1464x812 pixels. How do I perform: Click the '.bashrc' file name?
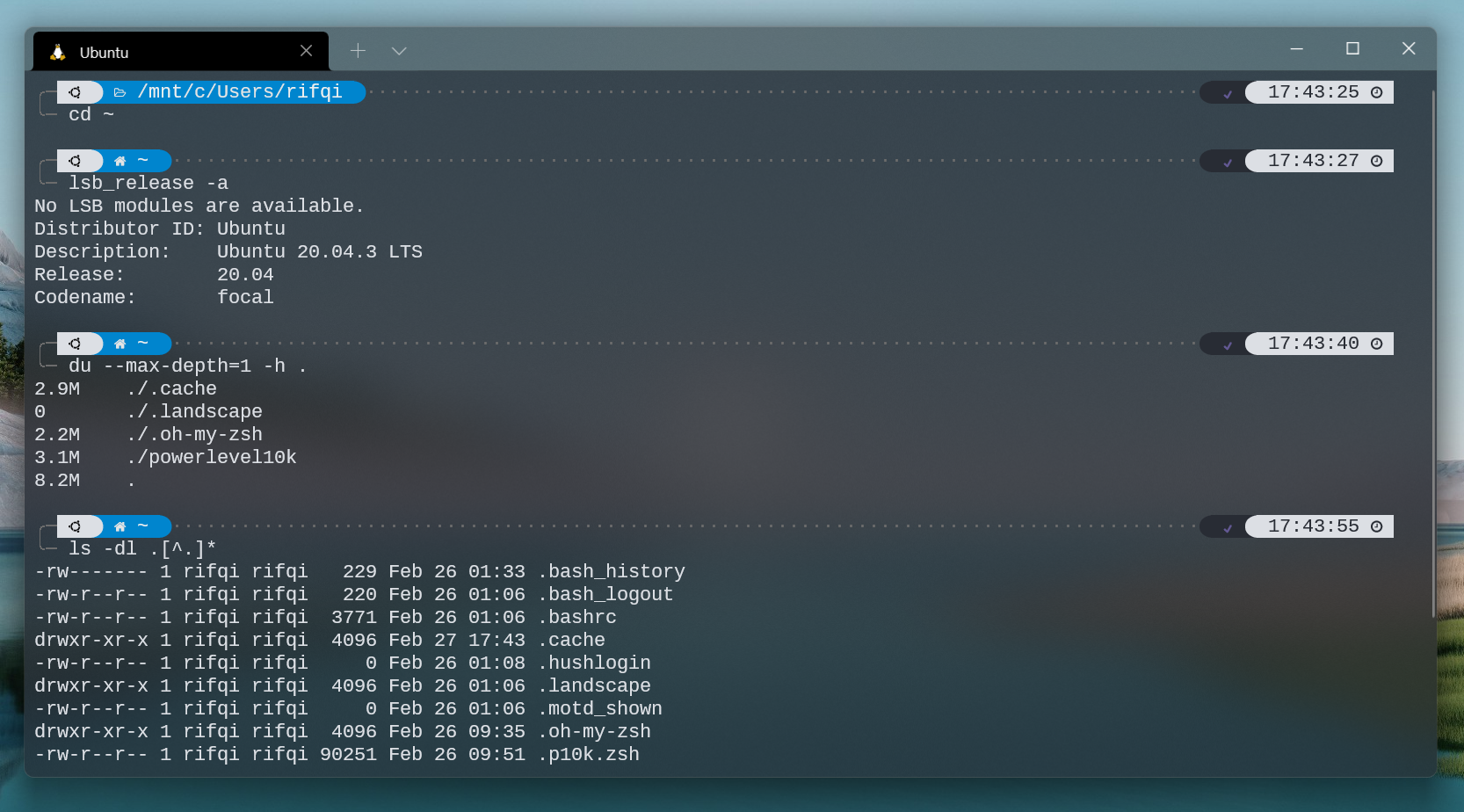click(x=577, y=617)
